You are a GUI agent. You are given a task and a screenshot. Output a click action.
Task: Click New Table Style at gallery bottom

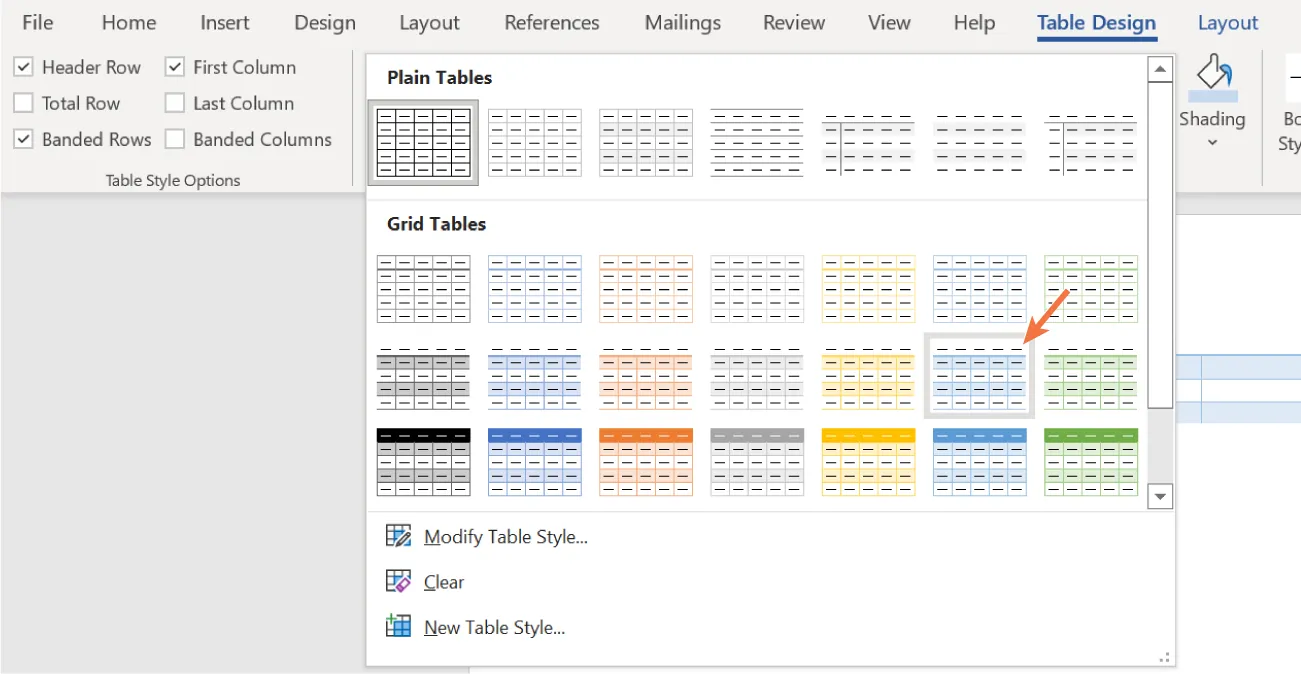click(x=496, y=626)
